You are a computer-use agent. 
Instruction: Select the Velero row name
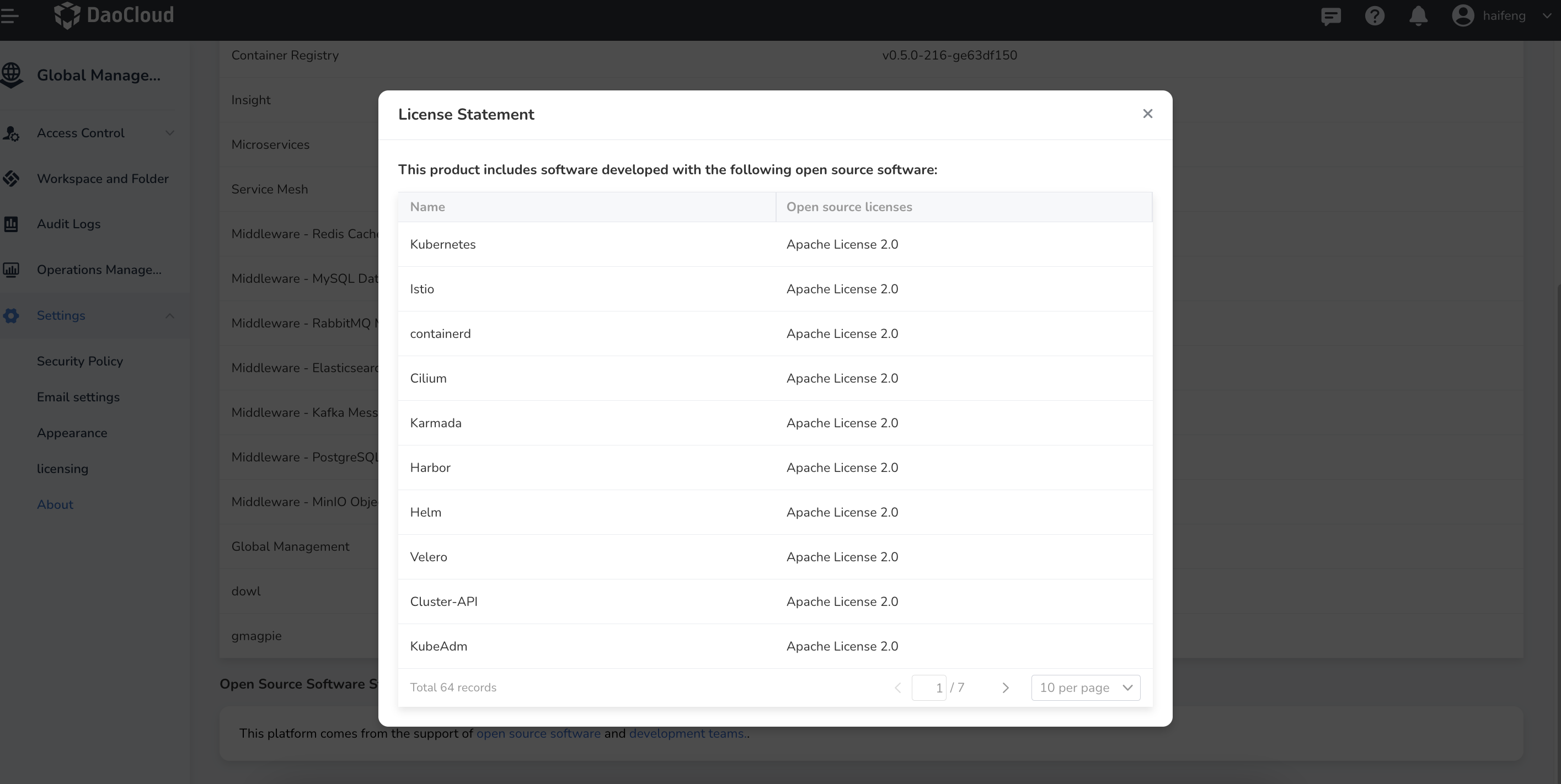[x=429, y=557]
